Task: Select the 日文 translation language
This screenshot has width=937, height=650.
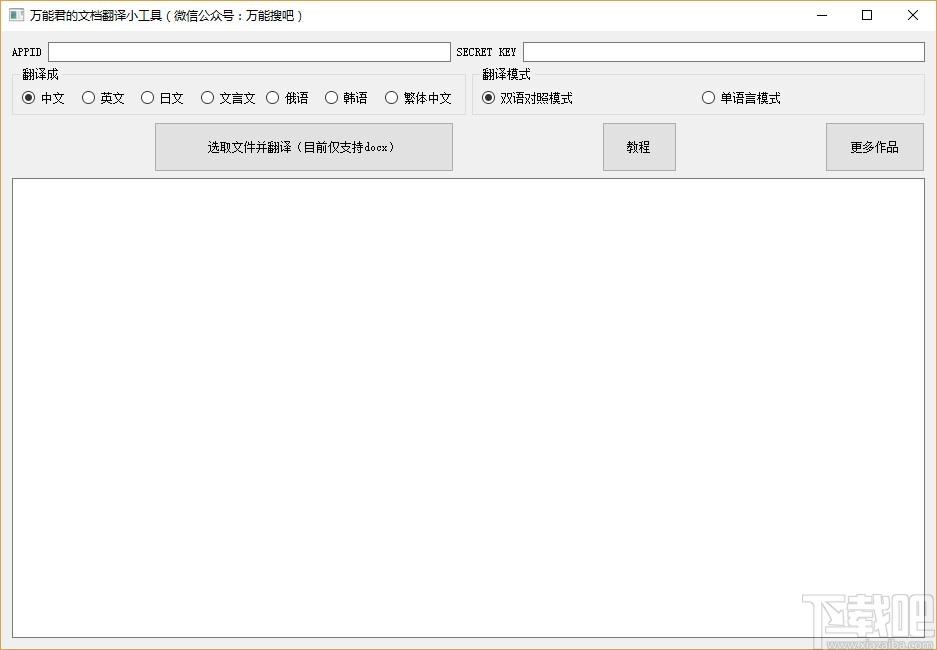Action: pos(146,97)
